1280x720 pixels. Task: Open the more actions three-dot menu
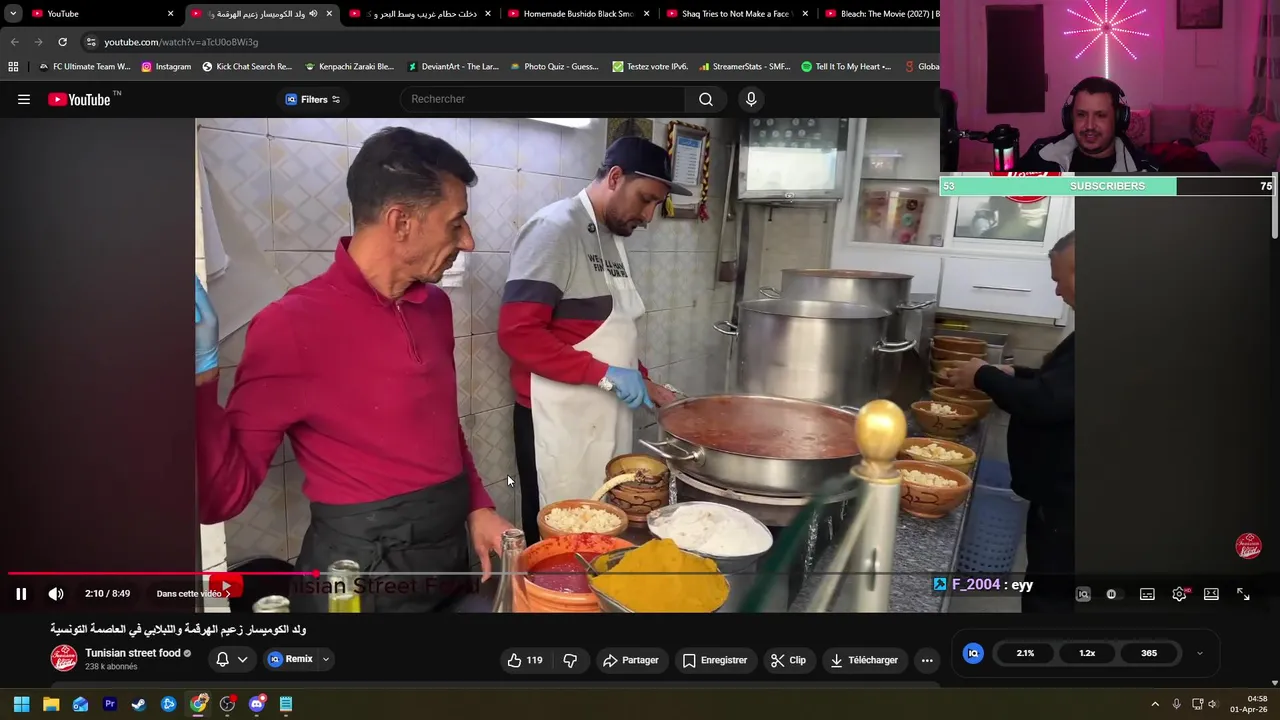(927, 660)
